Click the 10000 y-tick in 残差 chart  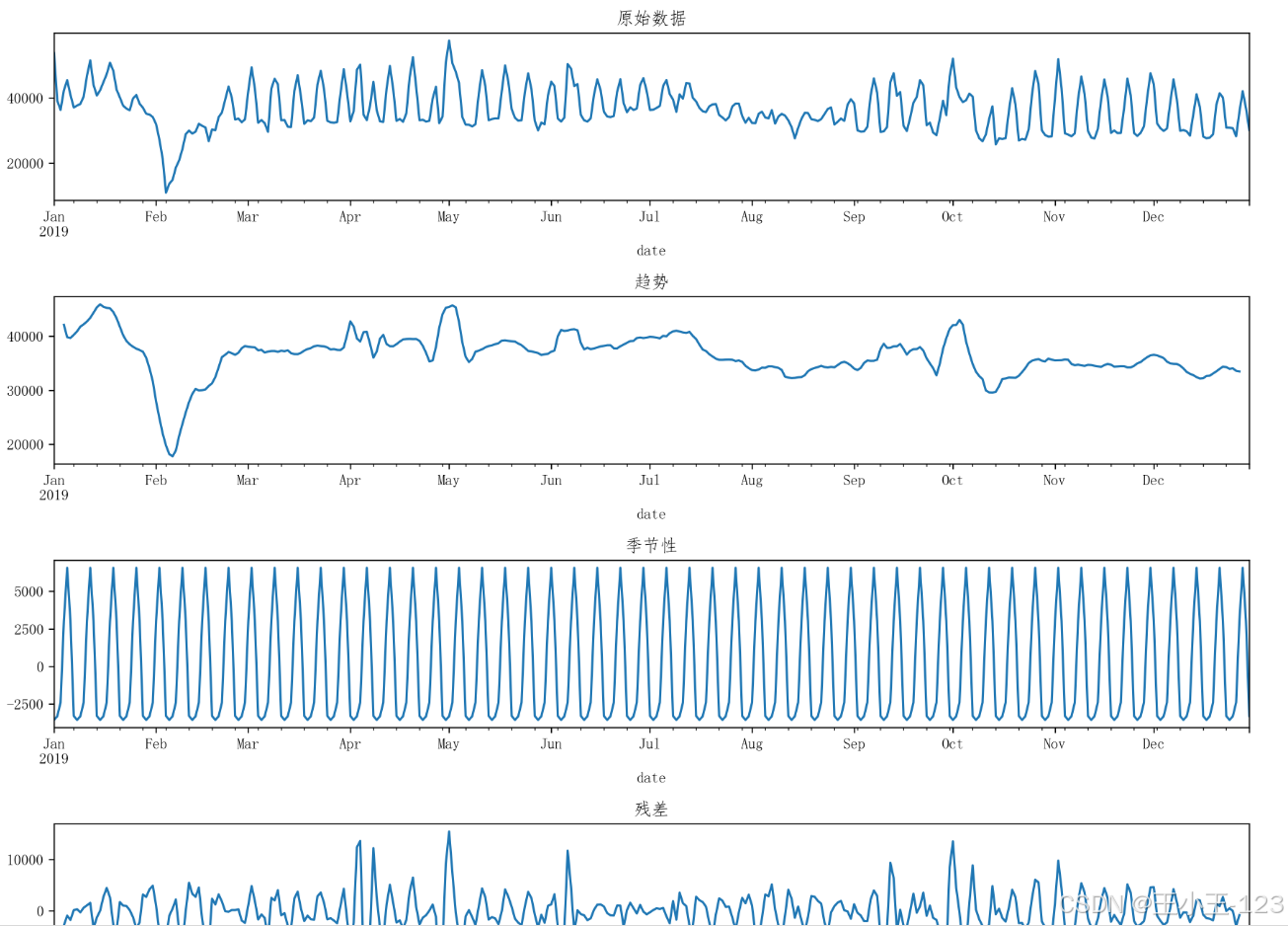tap(25, 860)
